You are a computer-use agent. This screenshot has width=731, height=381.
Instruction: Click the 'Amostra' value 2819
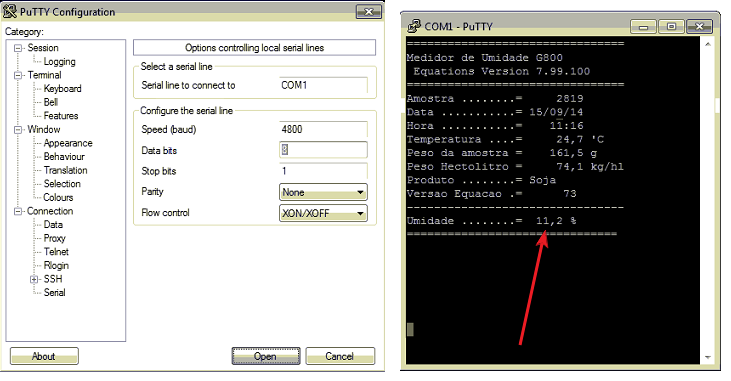[570, 98]
